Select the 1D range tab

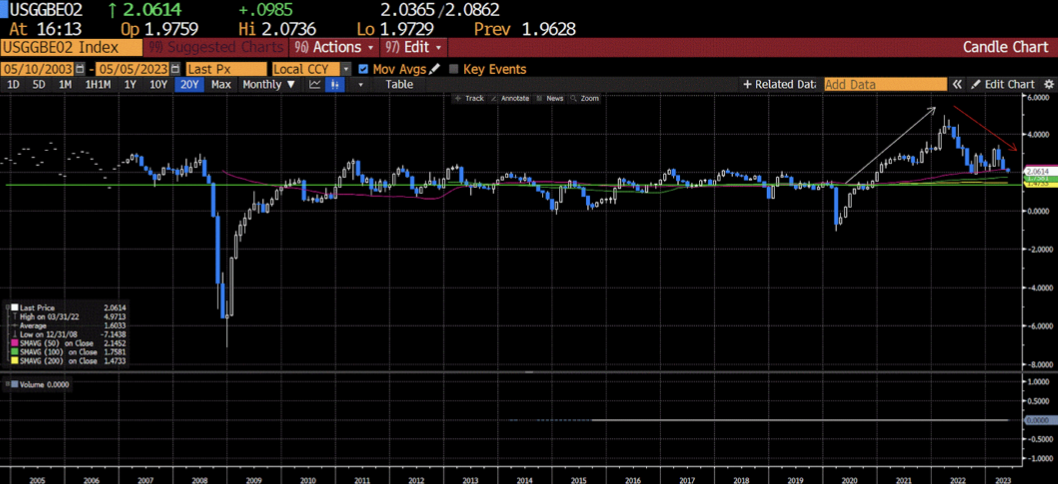pos(13,84)
